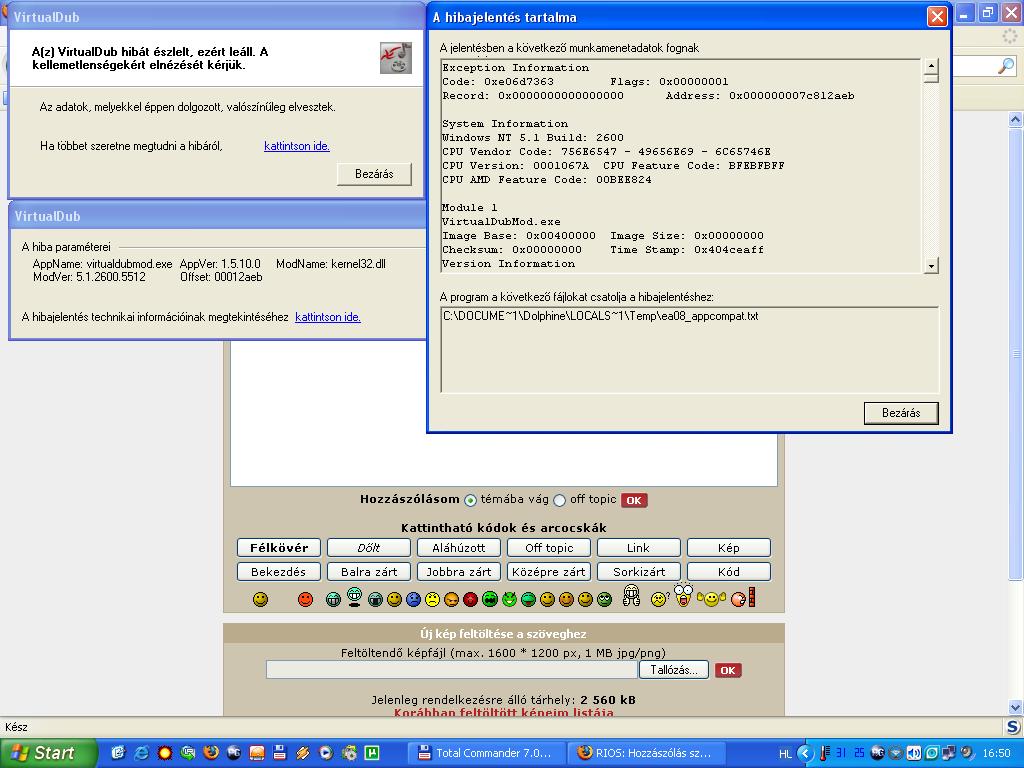Click the image file path input field
Viewport: 1024px width, 768px height.
pyautogui.click(x=452, y=670)
